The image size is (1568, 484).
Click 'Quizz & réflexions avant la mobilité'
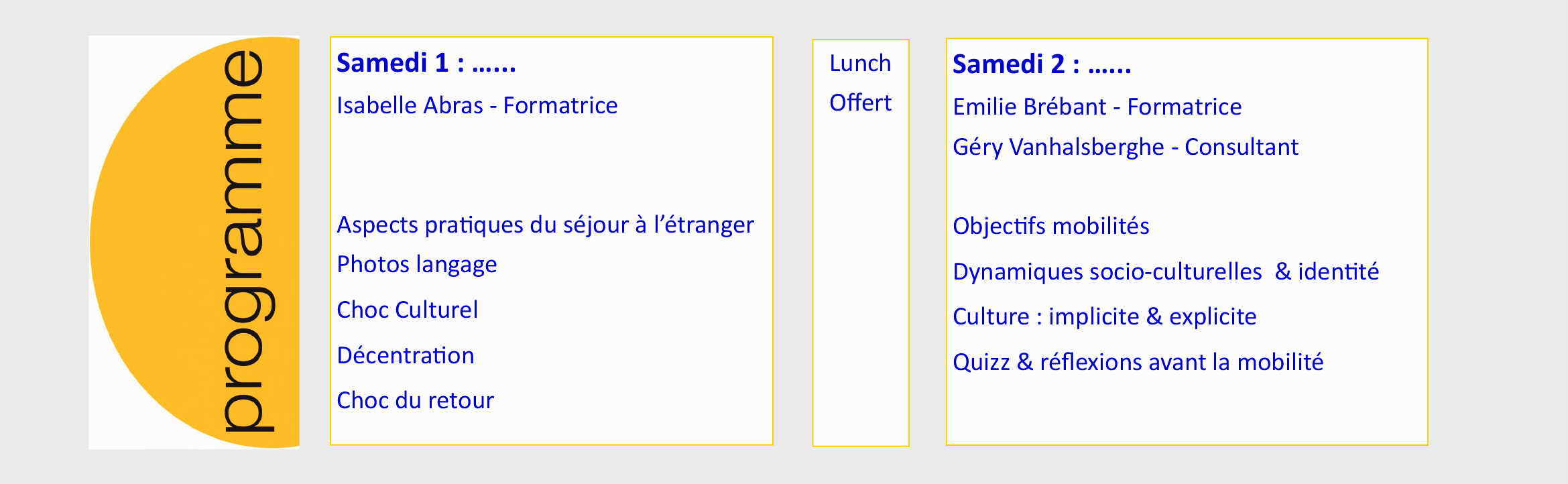[x=1138, y=362]
